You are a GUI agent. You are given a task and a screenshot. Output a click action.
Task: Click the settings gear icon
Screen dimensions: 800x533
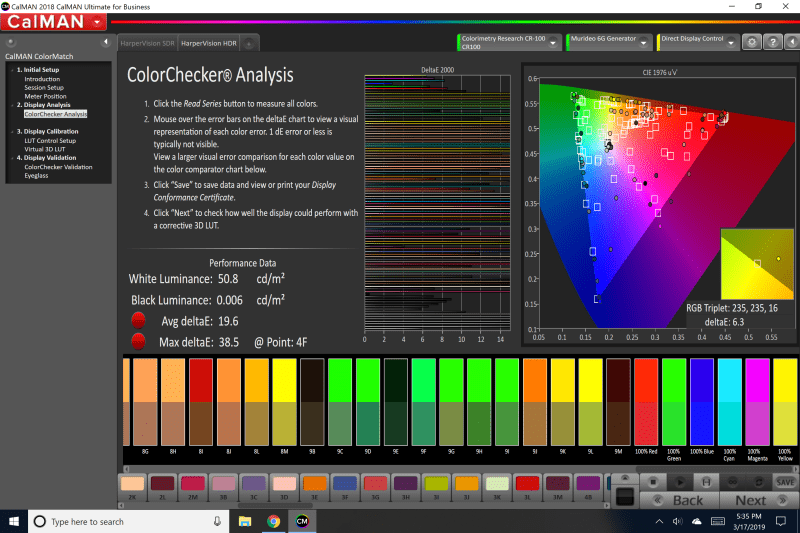[750, 43]
